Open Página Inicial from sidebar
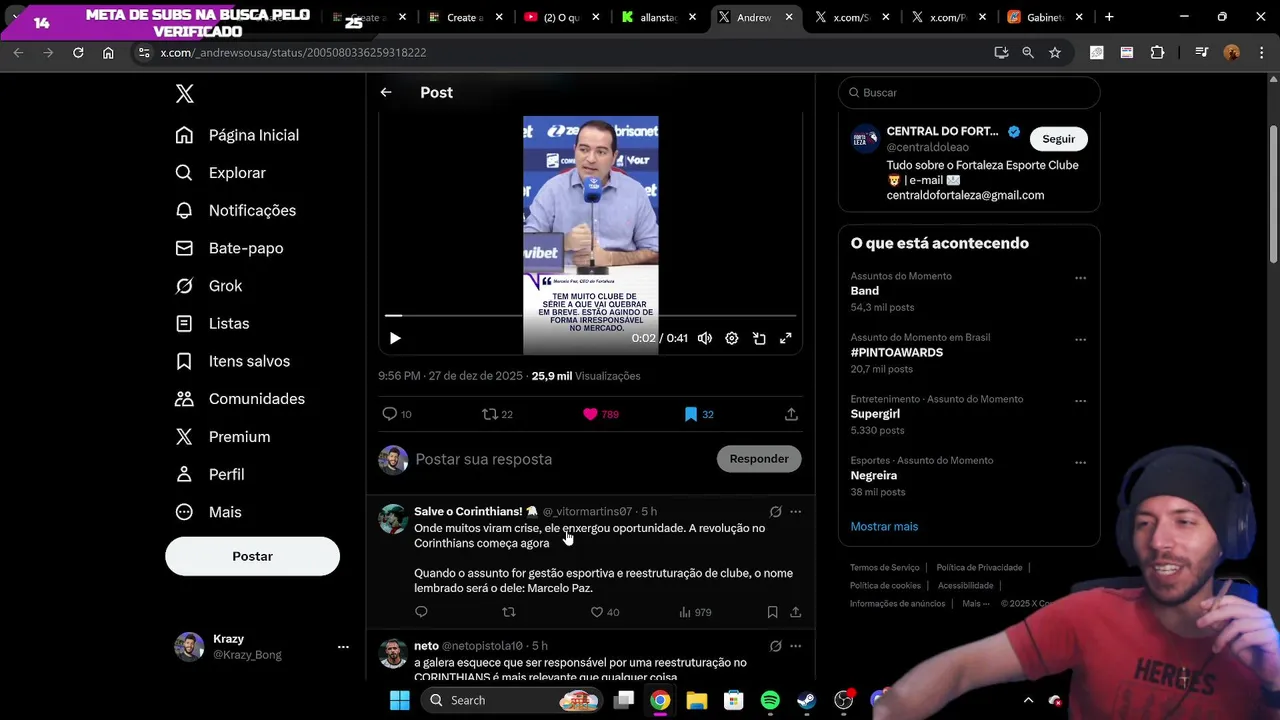This screenshot has height=720, width=1280. (x=237, y=135)
